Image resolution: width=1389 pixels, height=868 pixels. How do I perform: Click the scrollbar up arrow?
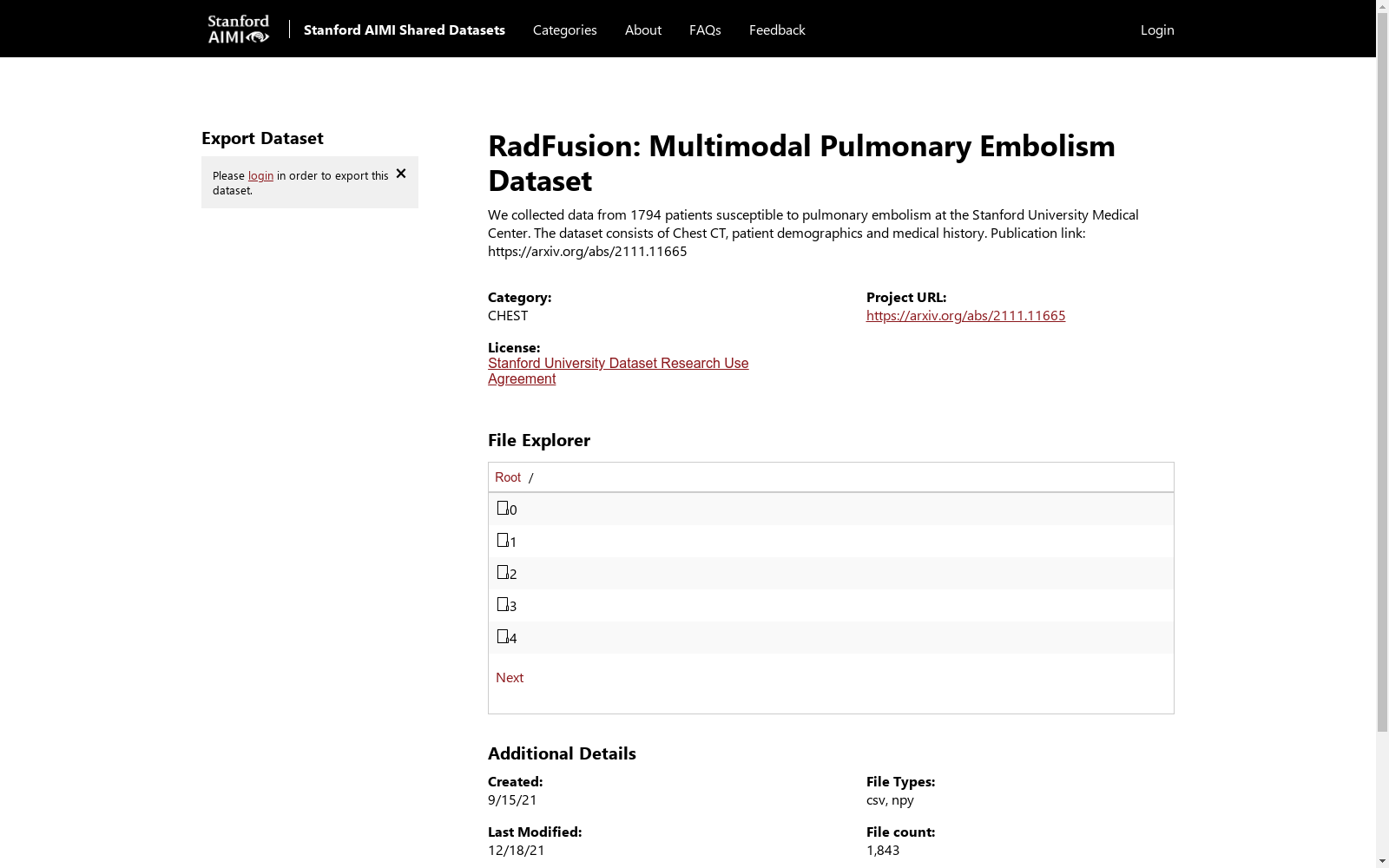(x=1382, y=7)
